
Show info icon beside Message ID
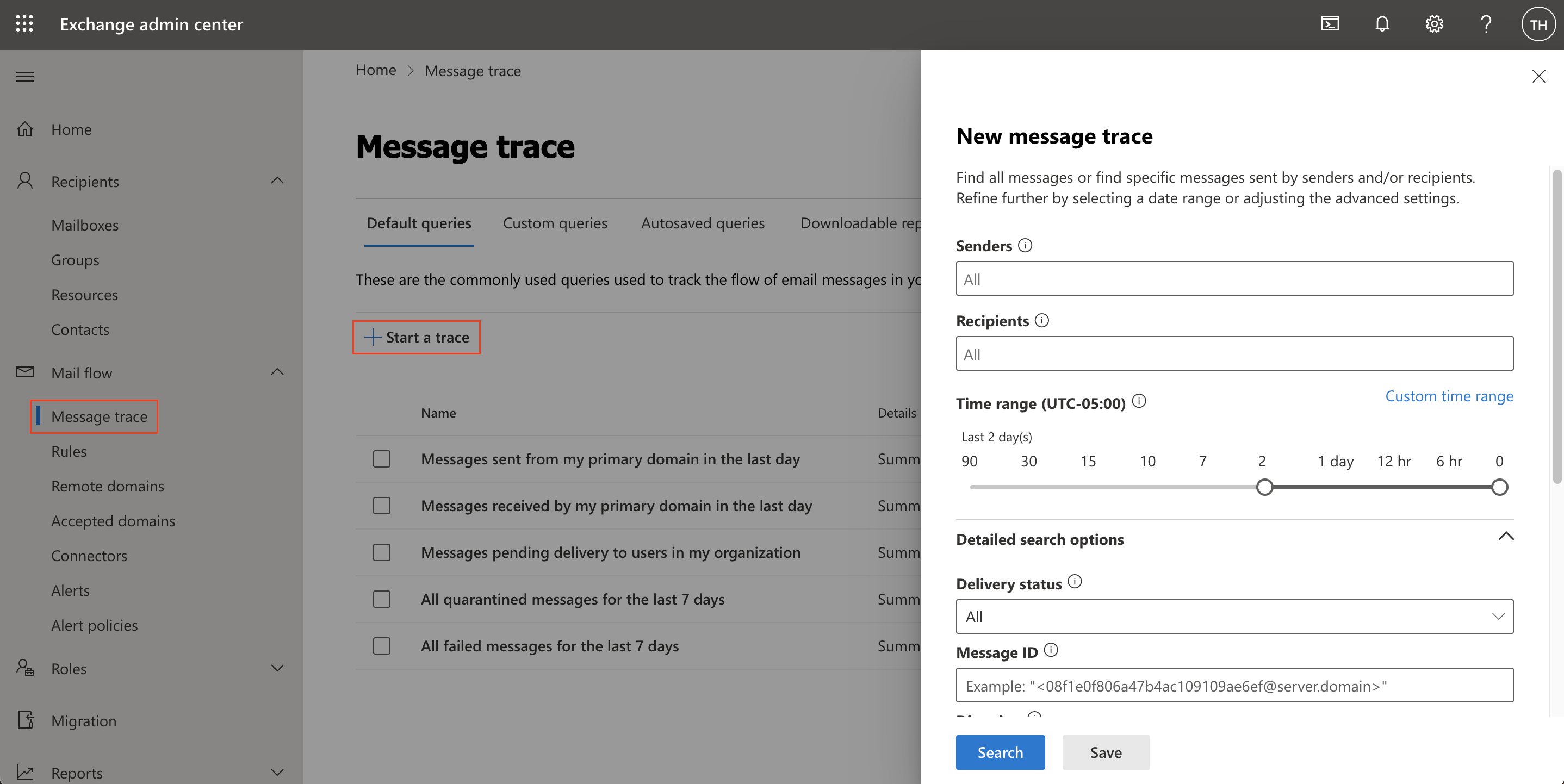(1051, 650)
